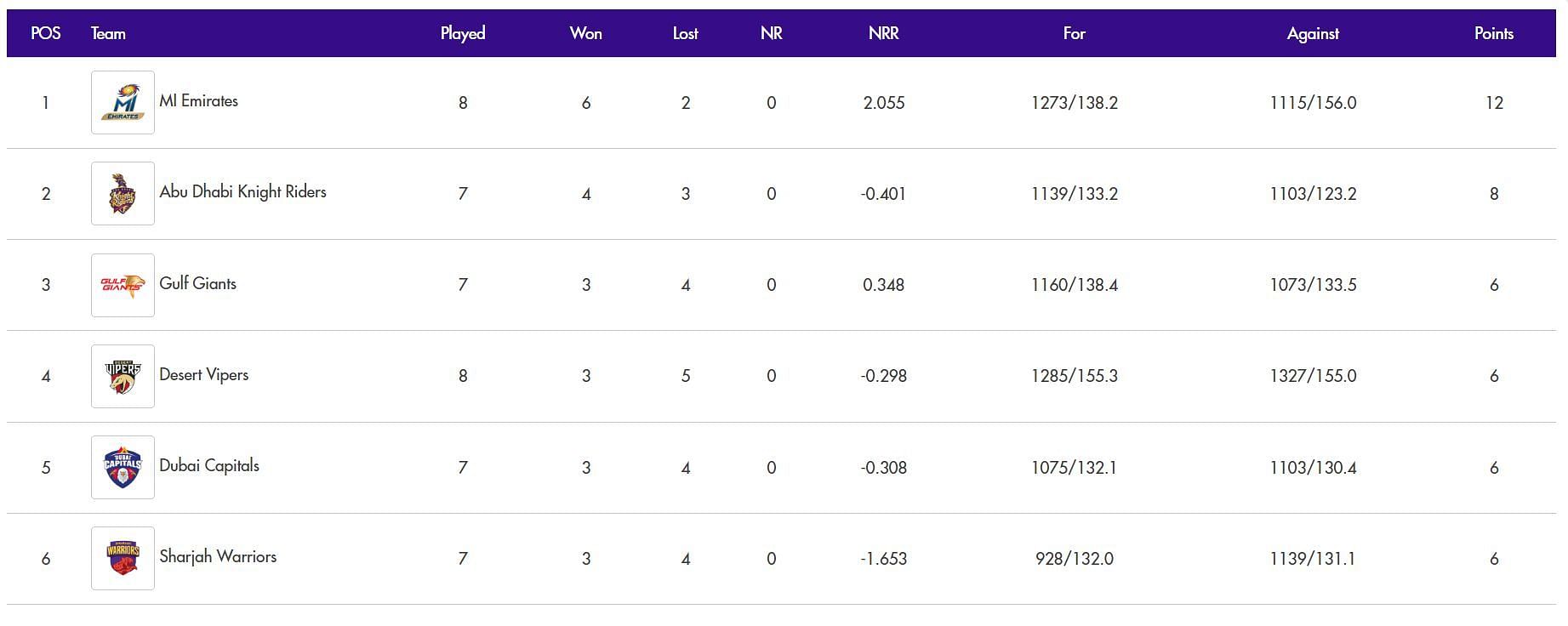Image resolution: width=1568 pixels, height=626 pixels.
Task: Select the Won column header
Action: (586, 33)
